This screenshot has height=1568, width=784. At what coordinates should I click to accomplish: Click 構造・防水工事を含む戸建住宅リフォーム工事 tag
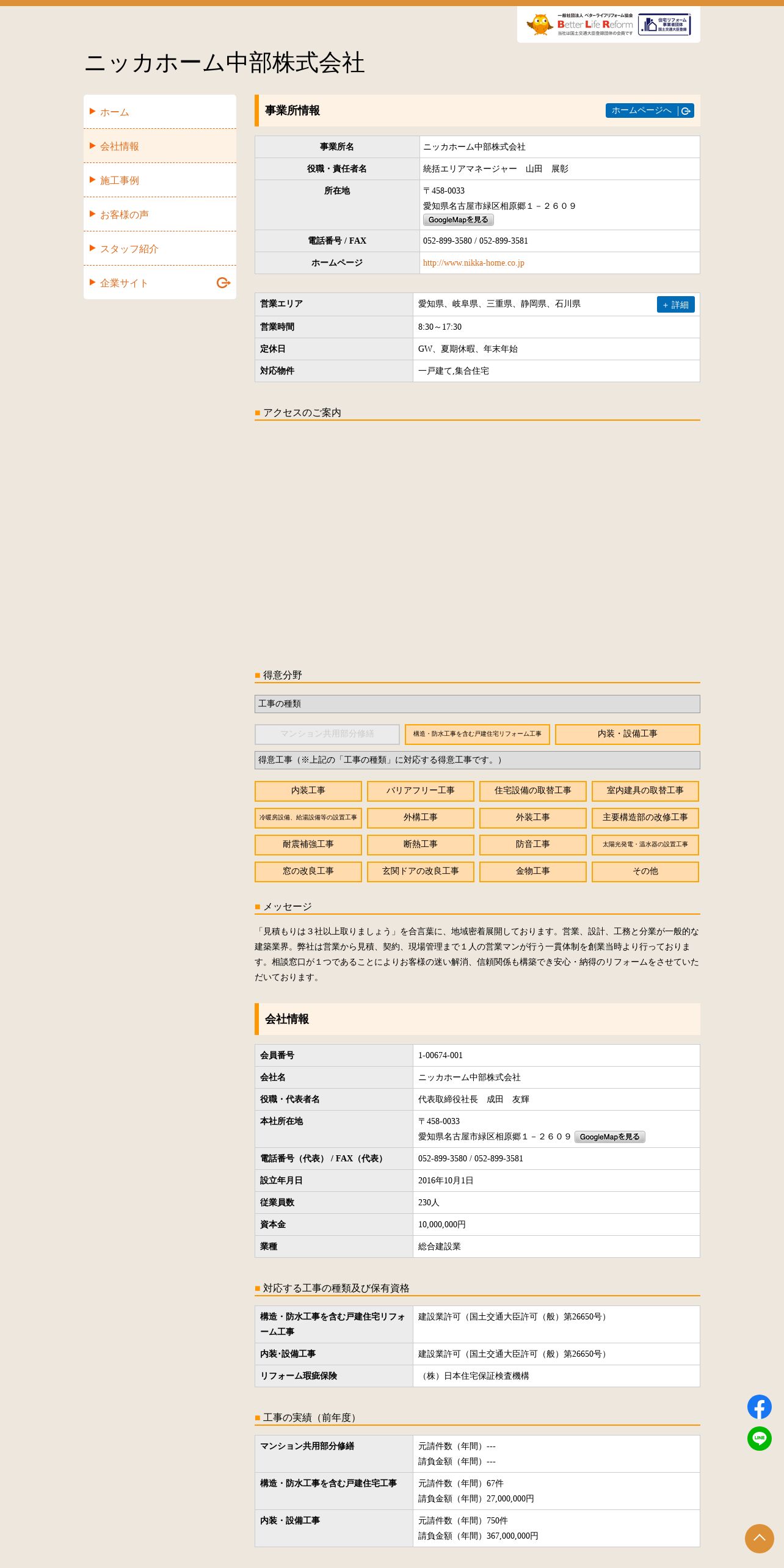coord(477,734)
